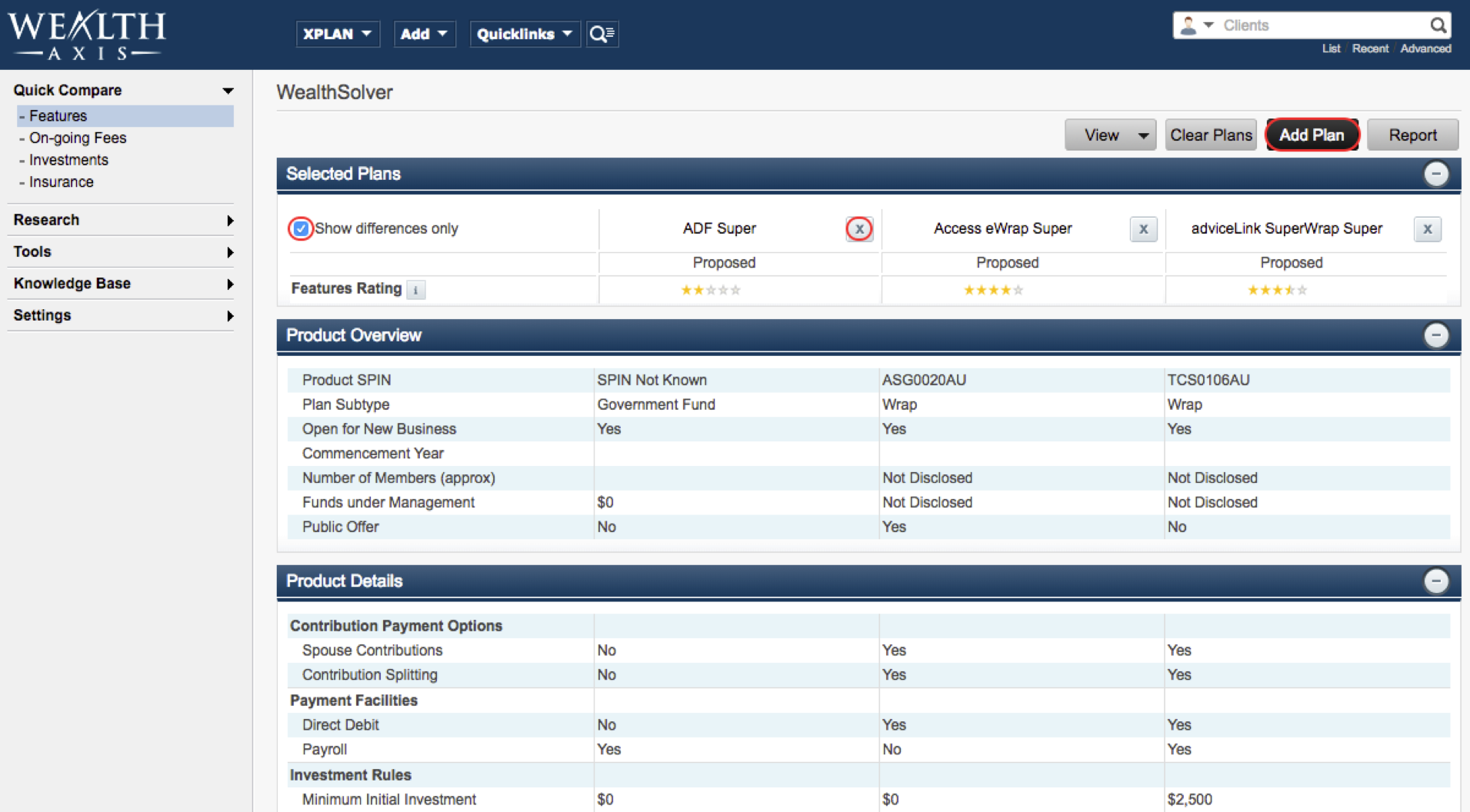
Task: Click ADF Super's star rating
Action: [711, 290]
